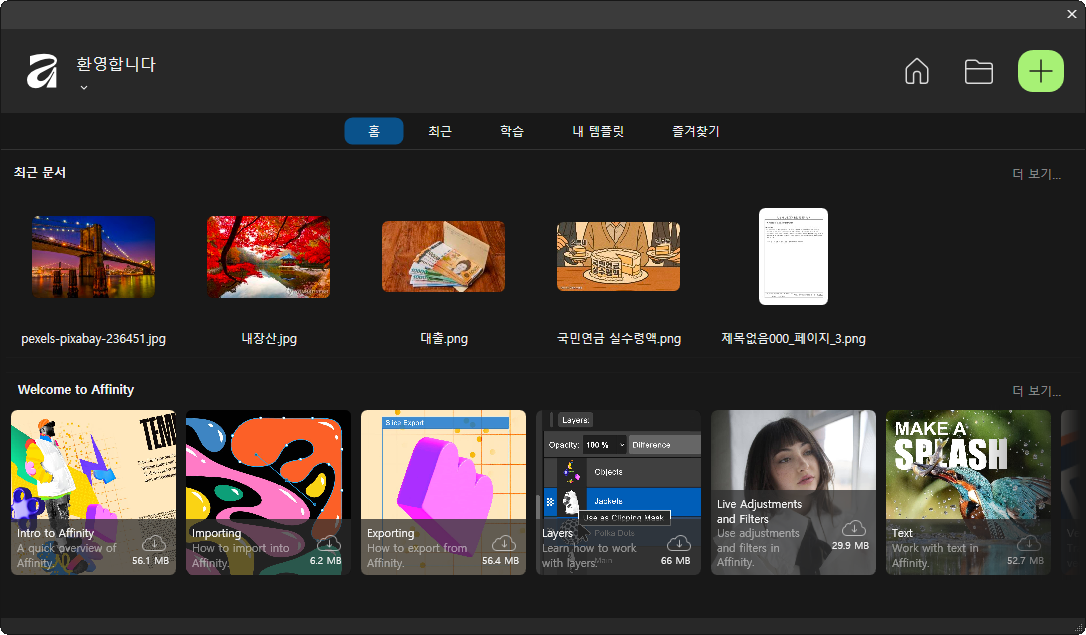The image size is (1086, 635).
Task: Download the Exporting tutorial cloud icon
Action: [504, 543]
